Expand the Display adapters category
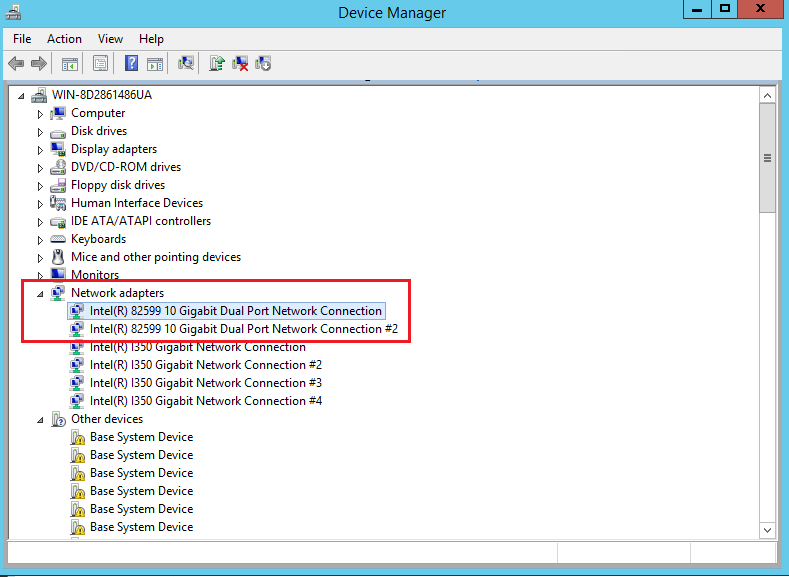Viewport: 789px width, 577px height. 40,150
